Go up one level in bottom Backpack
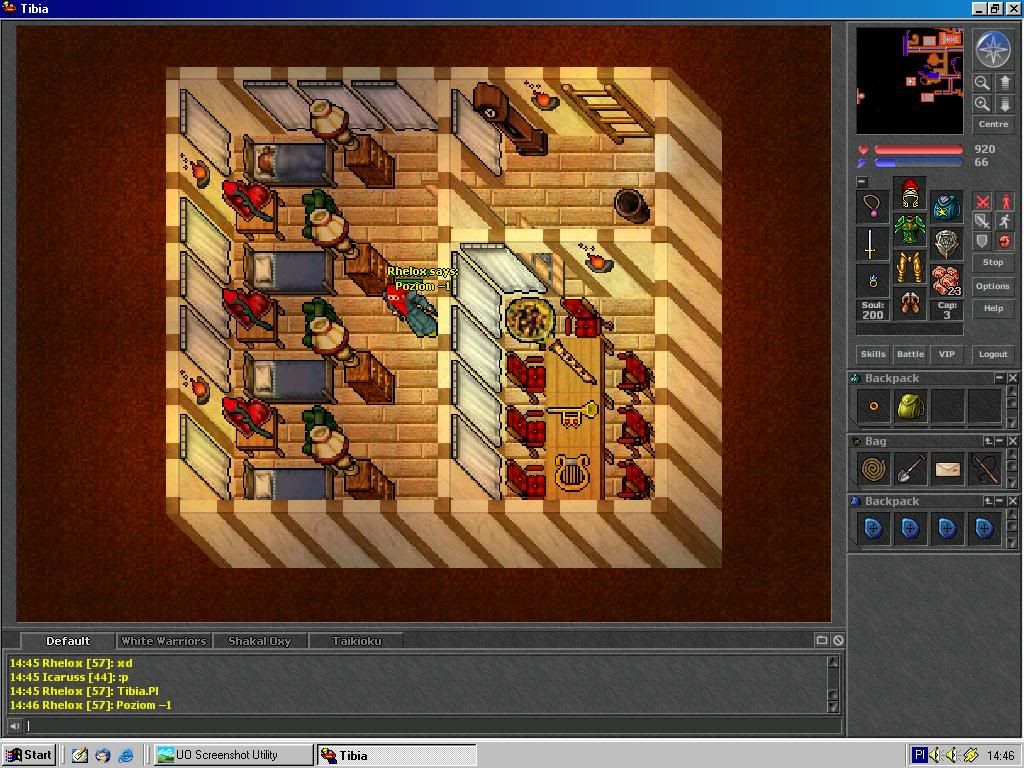 click(x=987, y=501)
